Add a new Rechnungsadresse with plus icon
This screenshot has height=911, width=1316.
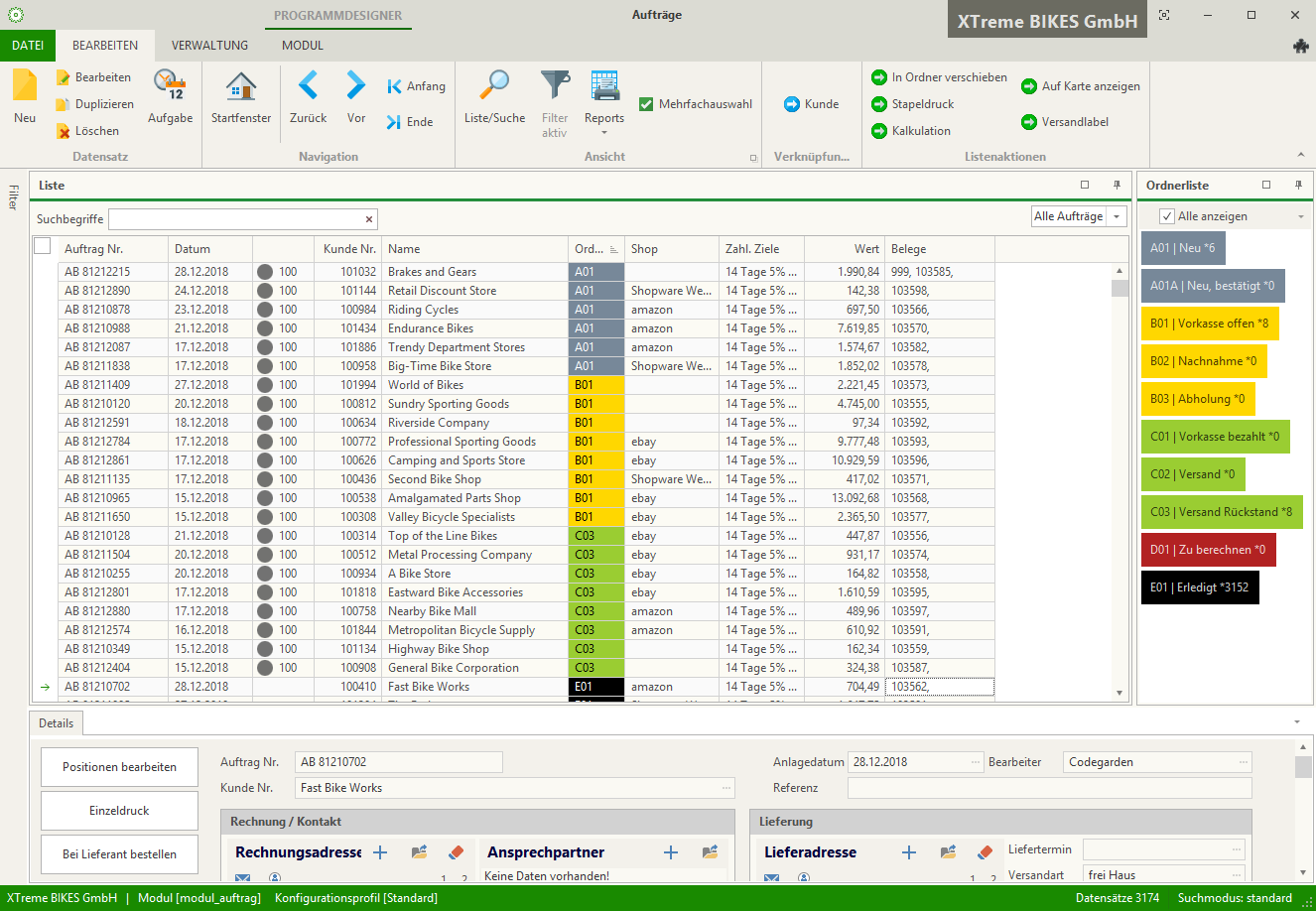click(380, 852)
